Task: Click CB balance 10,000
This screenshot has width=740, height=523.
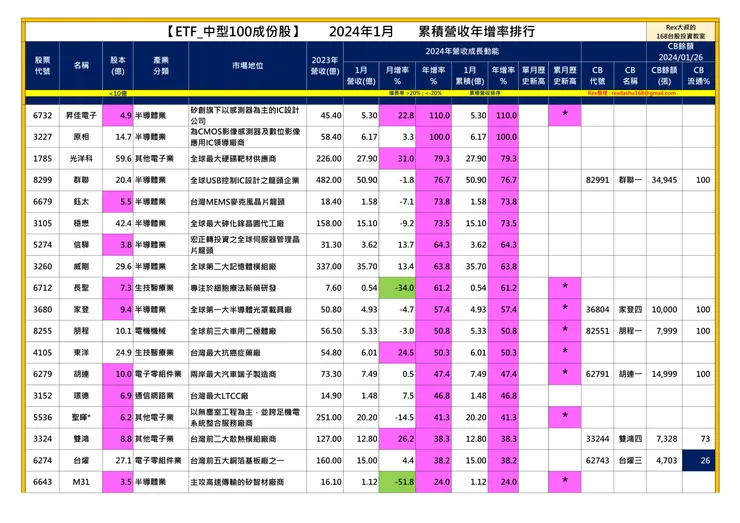Action: [x=664, y=310]
